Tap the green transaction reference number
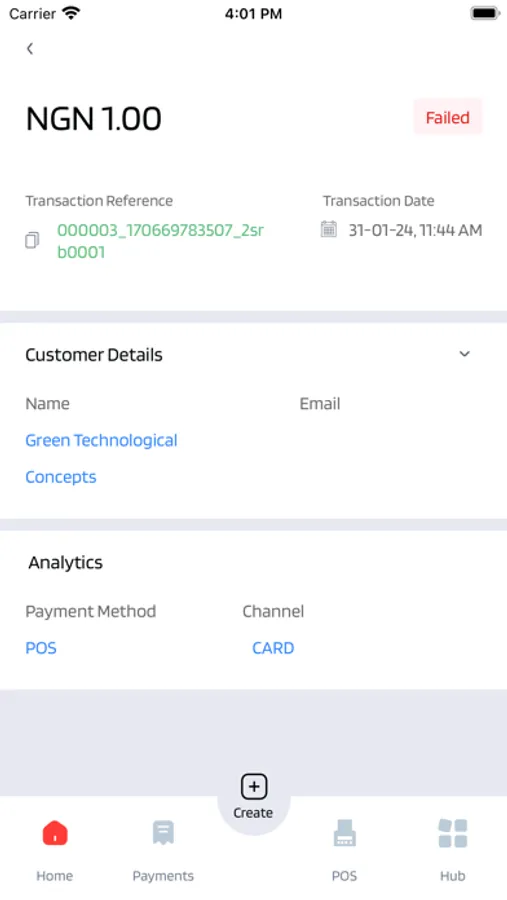 click(x=160, y=241)
